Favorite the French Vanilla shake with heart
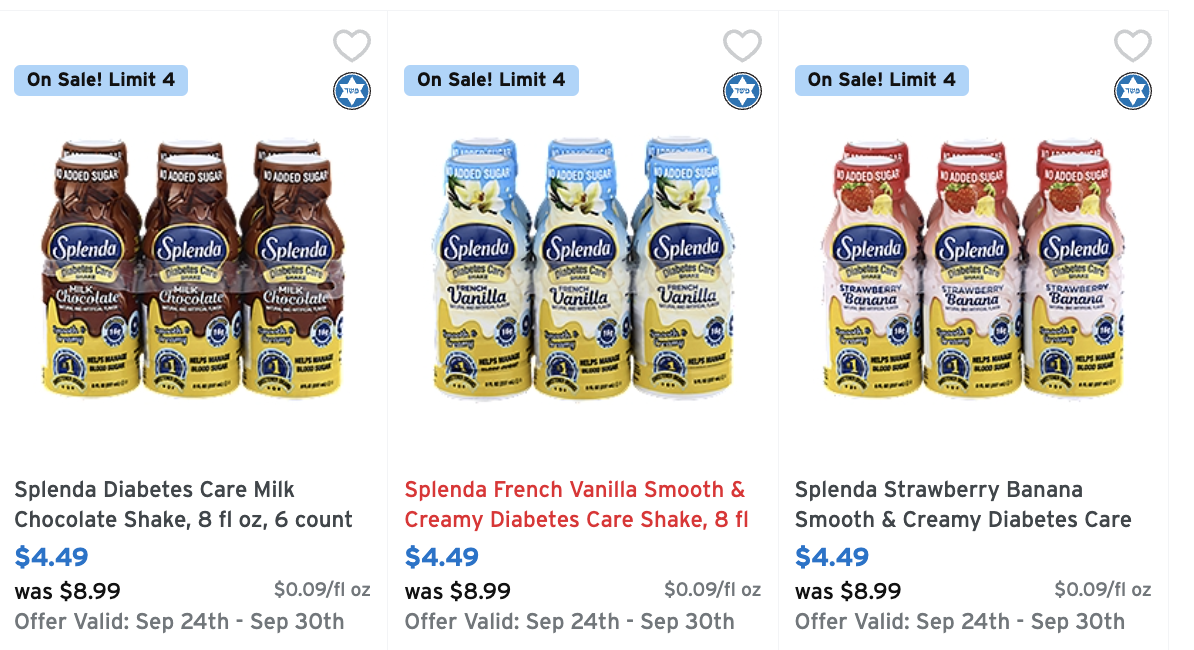 [x=742, y=46]
